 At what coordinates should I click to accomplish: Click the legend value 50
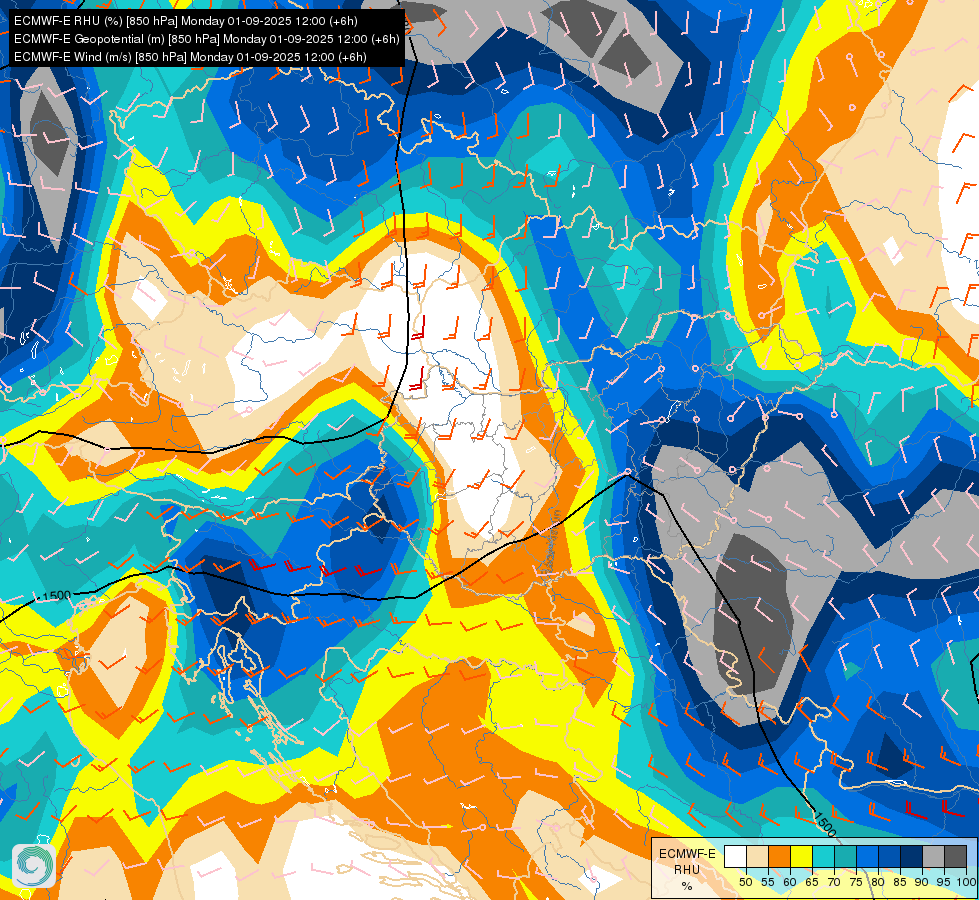point(745,882)
